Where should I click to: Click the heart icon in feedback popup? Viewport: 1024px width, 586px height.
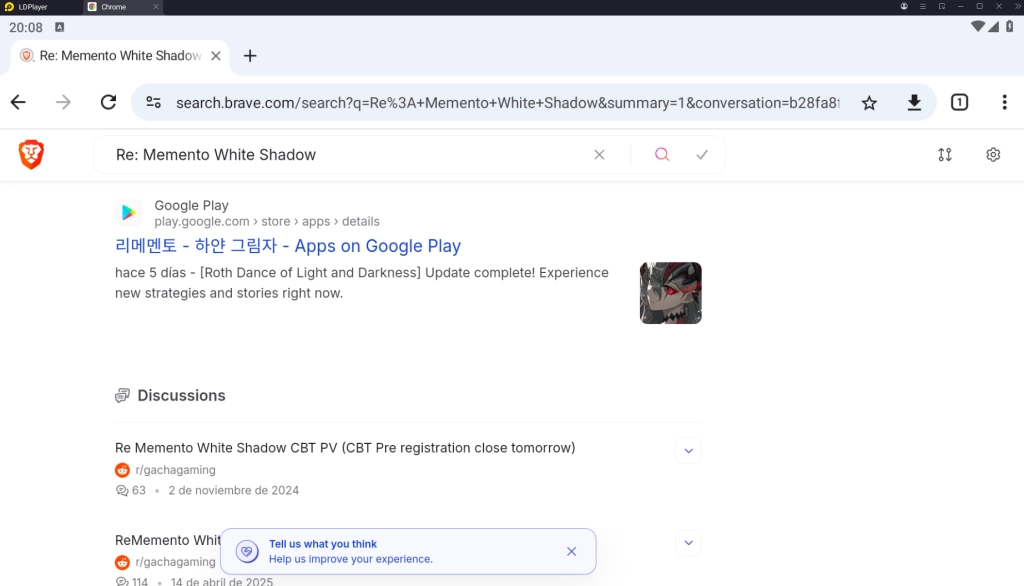(247, 551)
